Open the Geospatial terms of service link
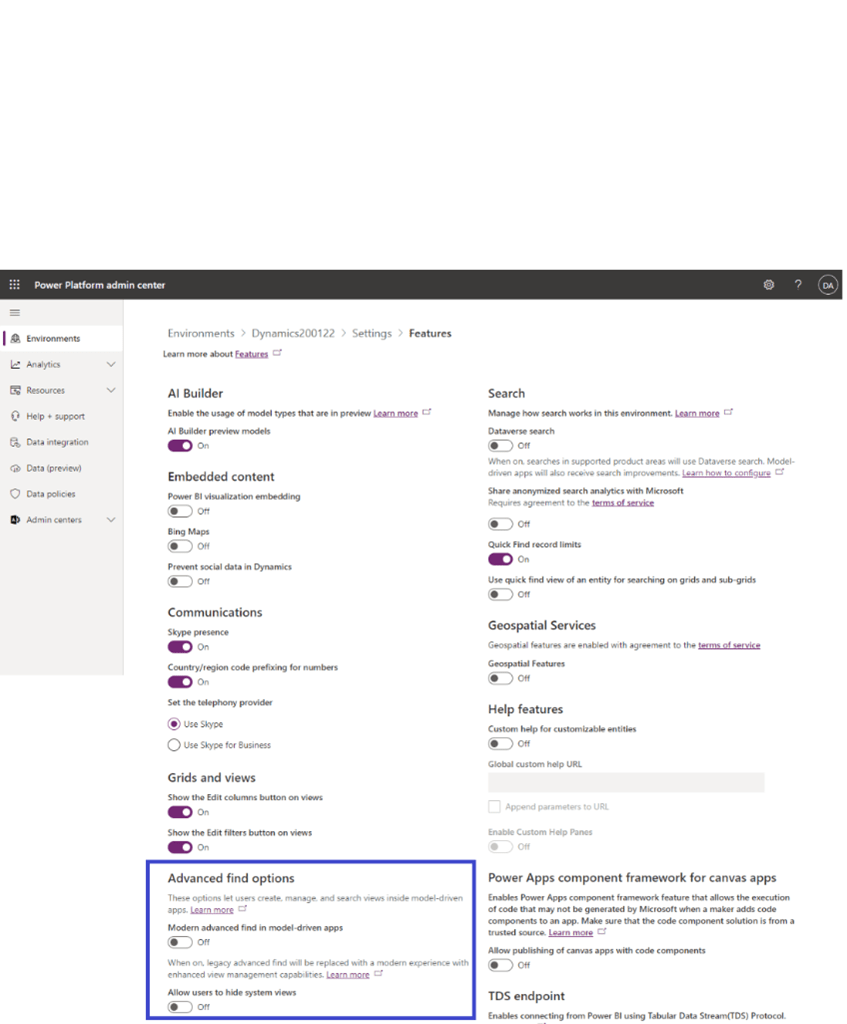This screenshot has height=1024, width=847. pos(728,646)
